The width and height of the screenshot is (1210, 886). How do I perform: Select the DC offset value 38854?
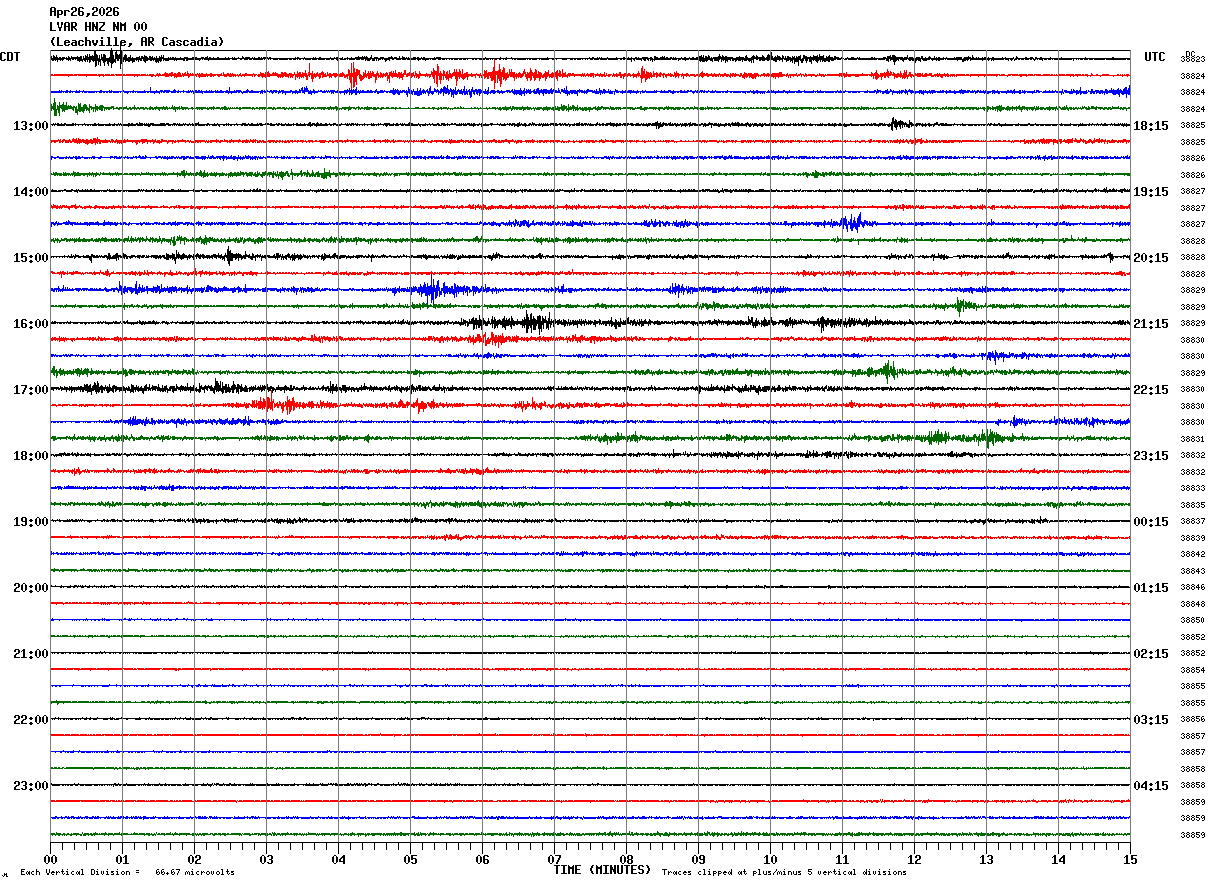pos(1192,670)
